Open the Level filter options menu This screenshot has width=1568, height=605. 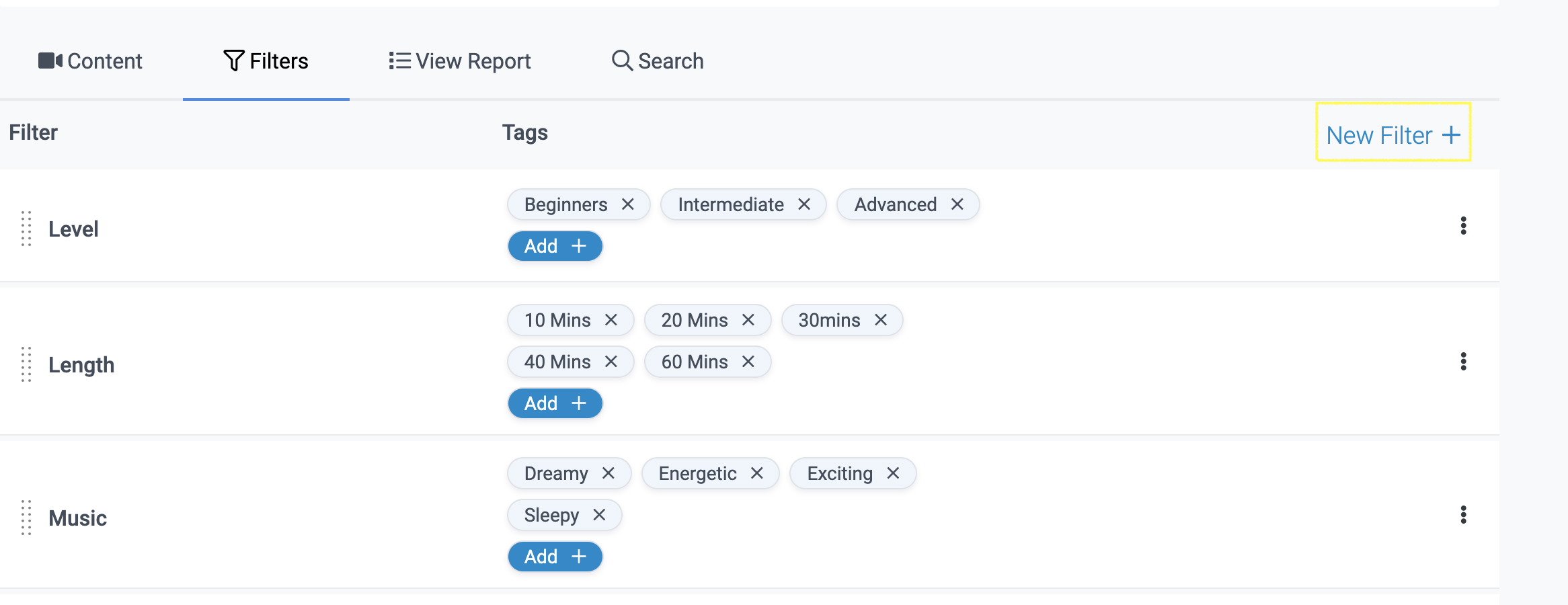click(1463, 226)
